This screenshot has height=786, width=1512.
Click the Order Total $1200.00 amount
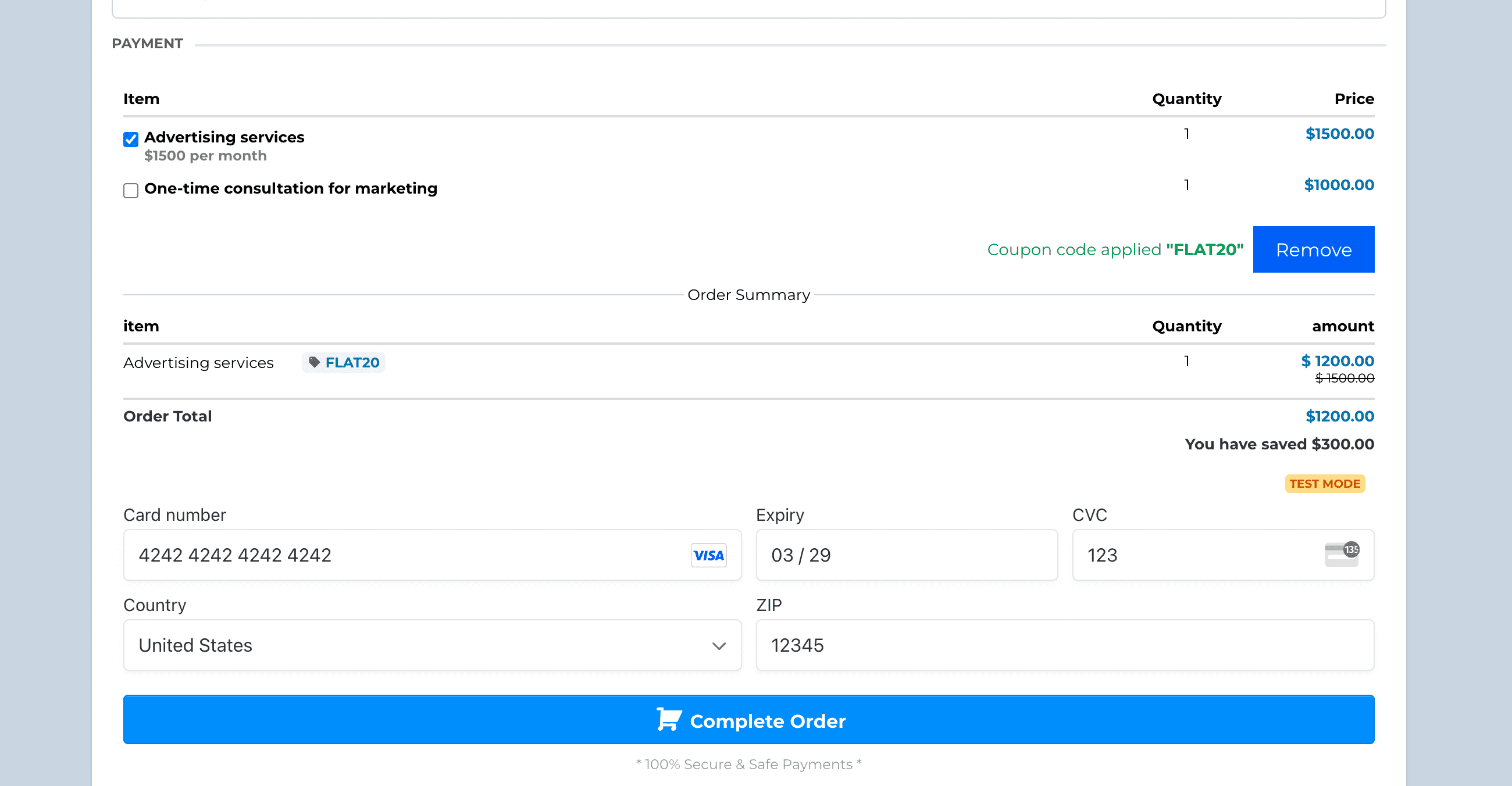[x=1339, y=416]
